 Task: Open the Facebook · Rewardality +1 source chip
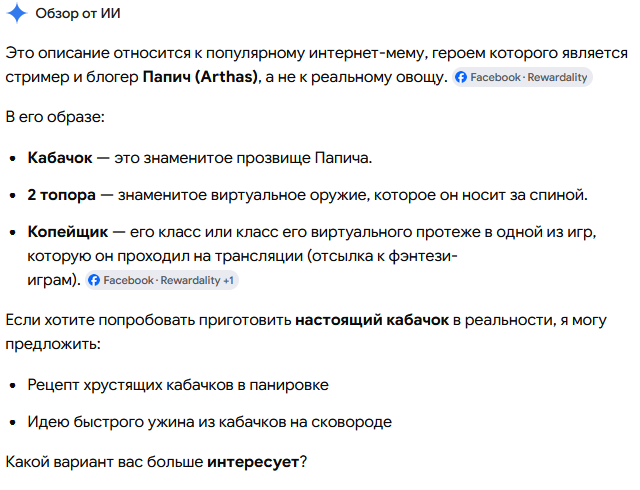pos(162,280)
